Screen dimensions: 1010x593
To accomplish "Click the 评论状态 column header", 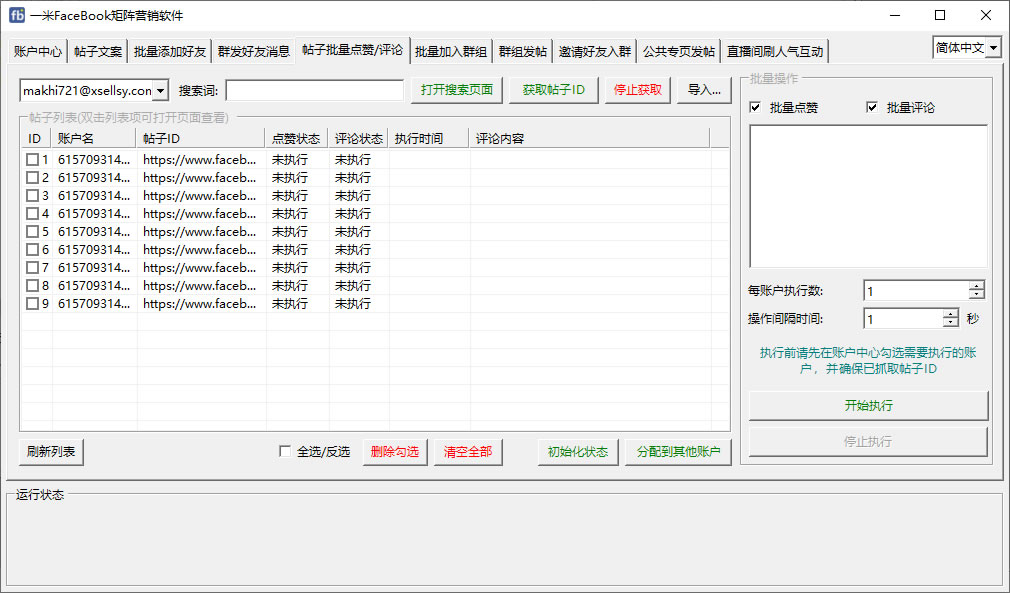I will coord(359,138).
